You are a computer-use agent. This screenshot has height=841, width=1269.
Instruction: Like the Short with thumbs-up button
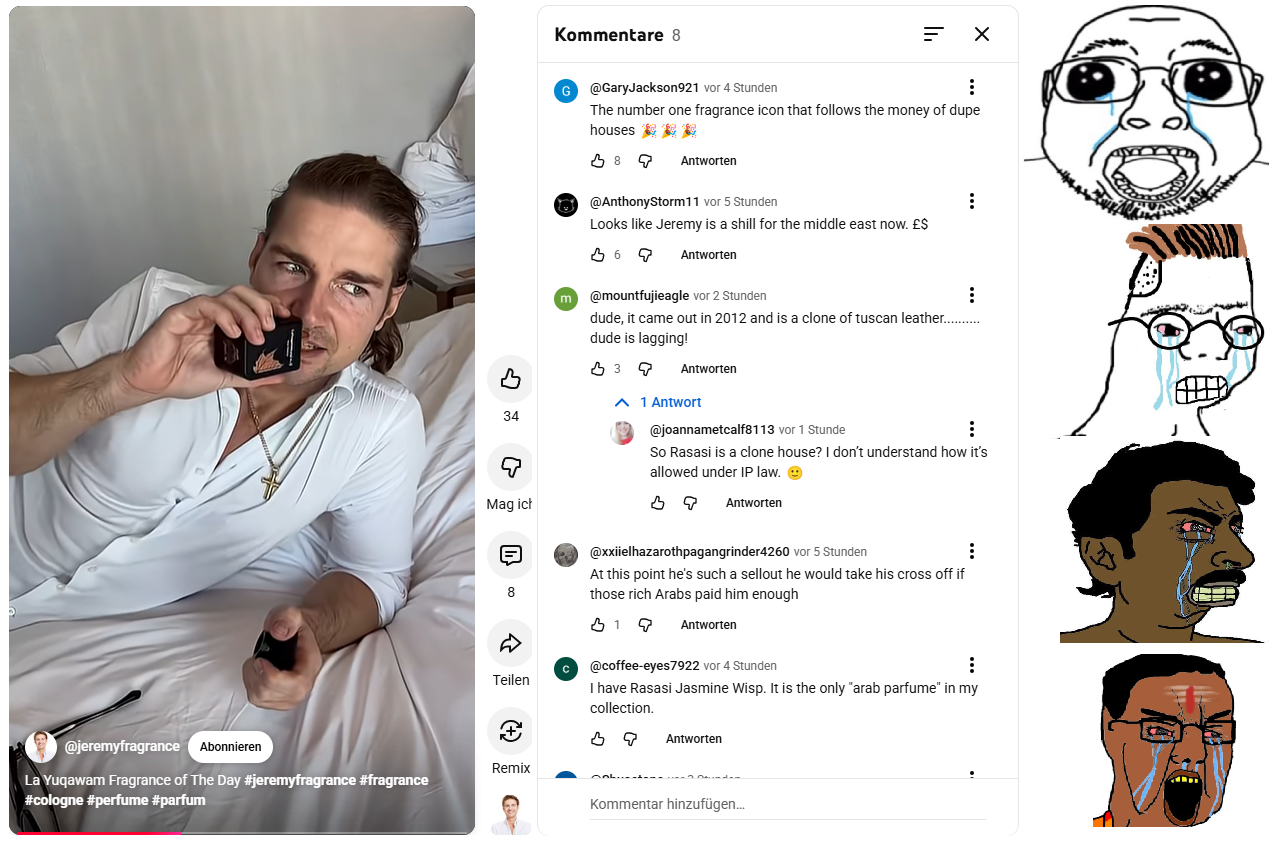511,379
